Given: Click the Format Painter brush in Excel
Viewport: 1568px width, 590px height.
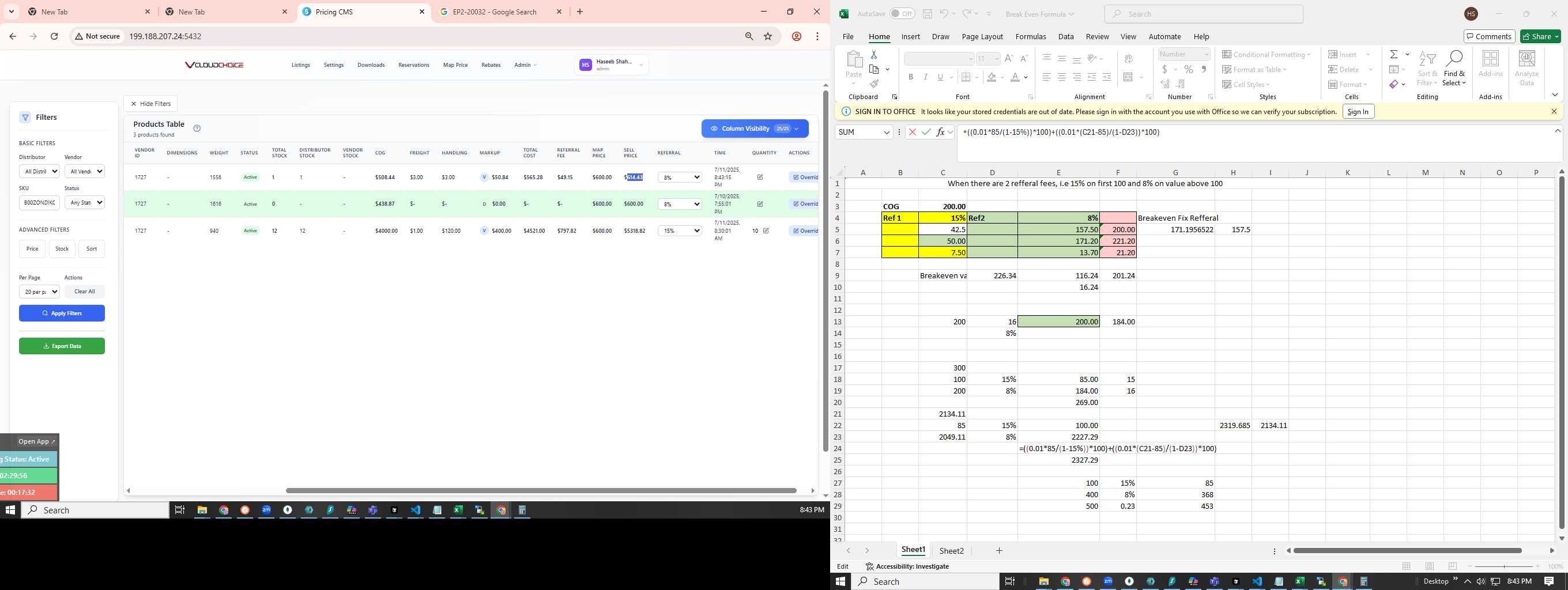Looking at the screenshot, I should pyautogui.click(x=874, y=84).
